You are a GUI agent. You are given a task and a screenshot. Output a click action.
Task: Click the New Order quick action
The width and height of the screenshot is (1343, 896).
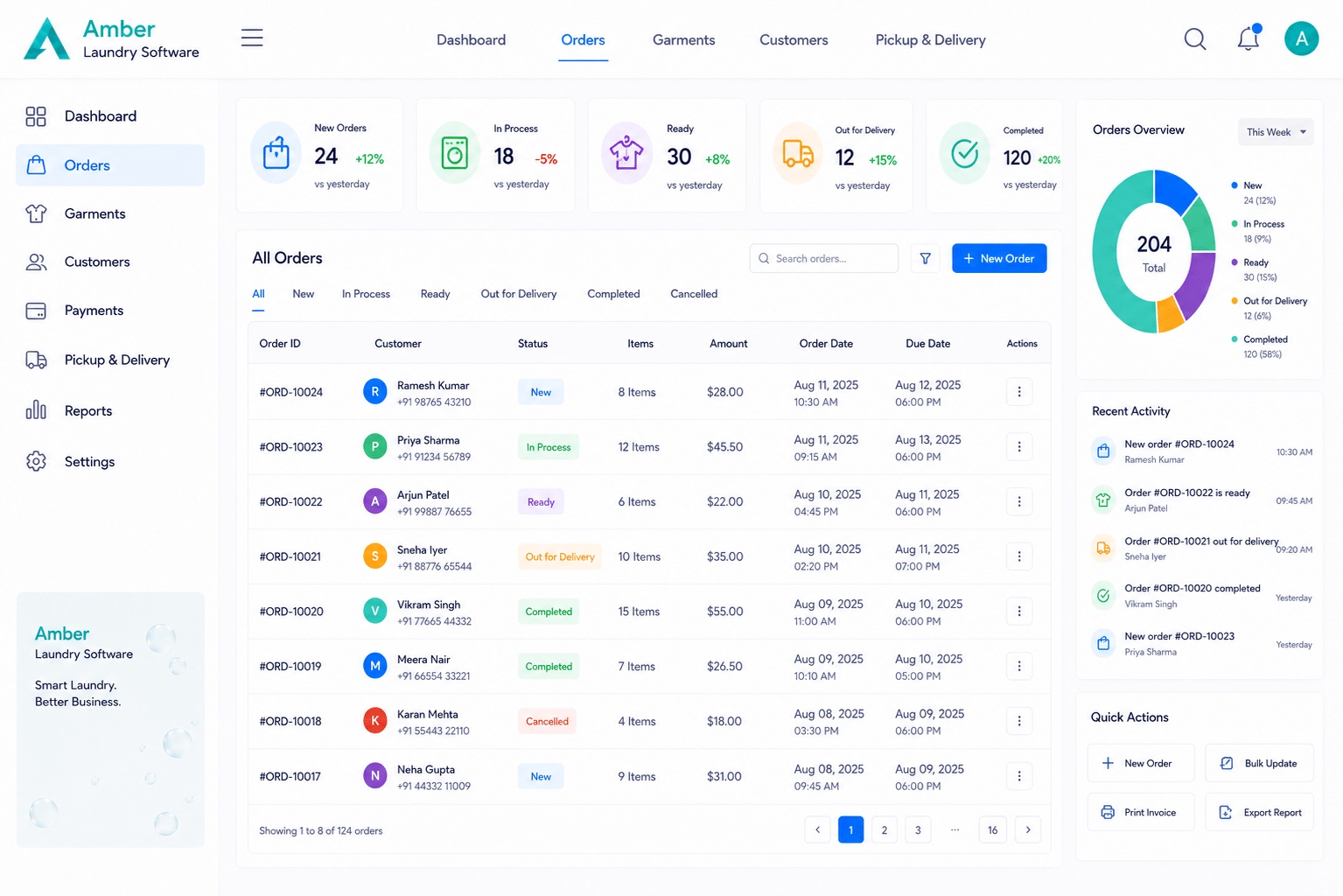pyautogui.click(x=1141, y=763)
